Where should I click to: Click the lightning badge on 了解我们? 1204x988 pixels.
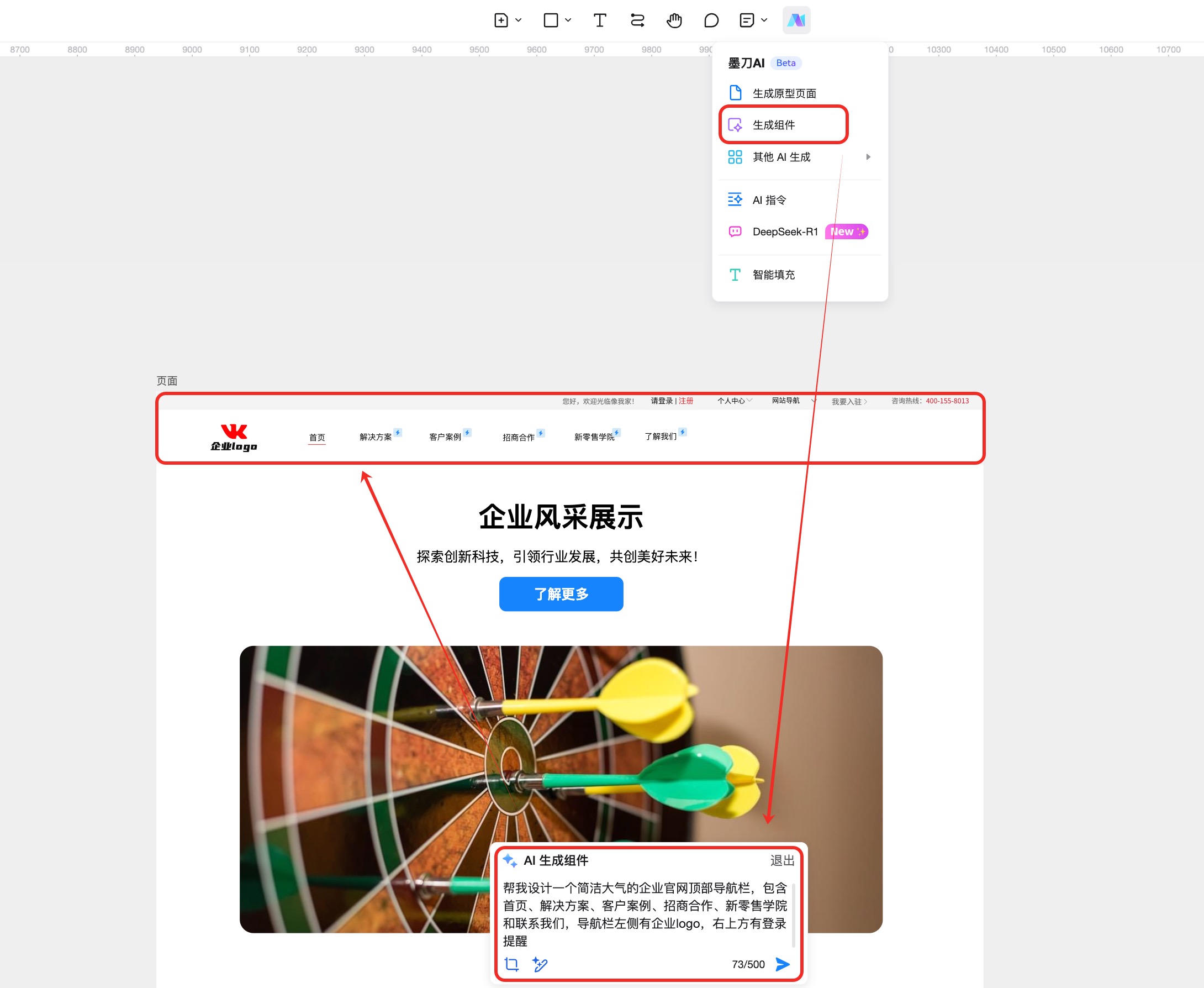[x=683, y=432]
